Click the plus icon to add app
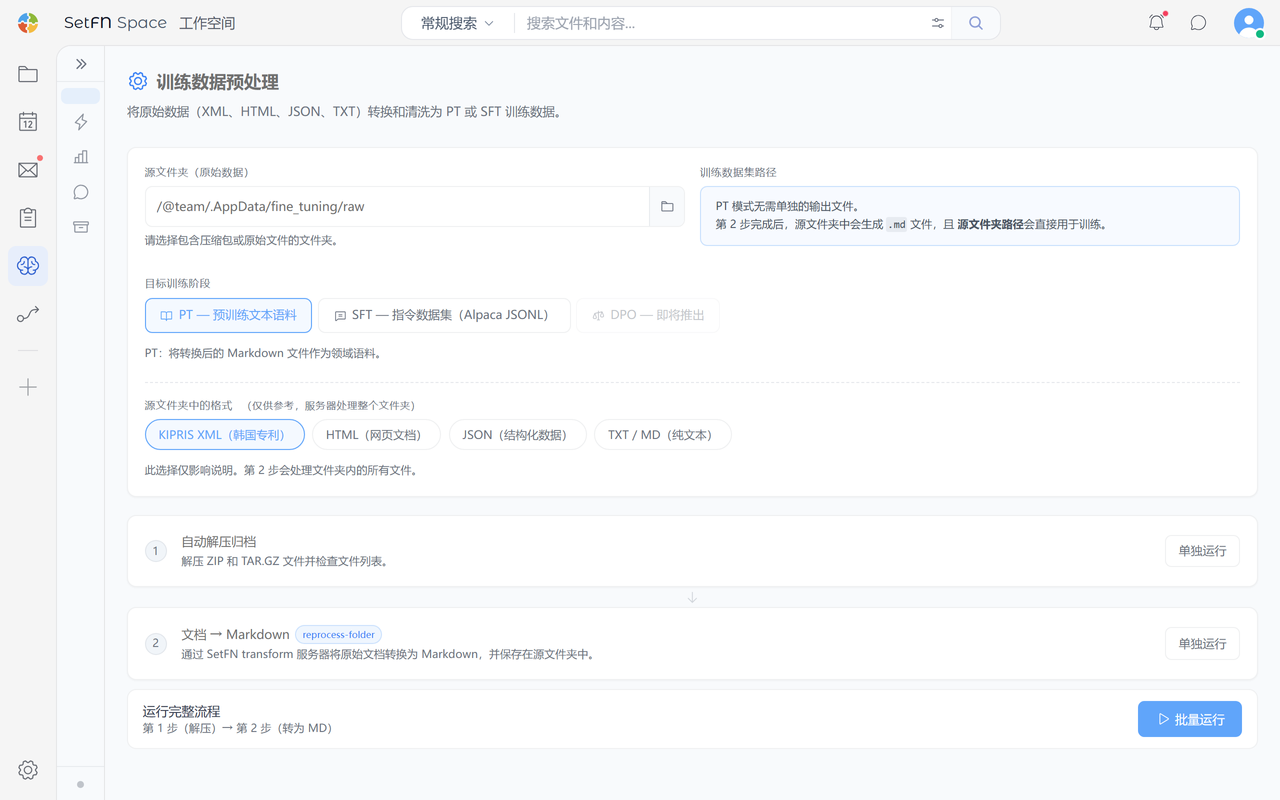 (28, 387)
